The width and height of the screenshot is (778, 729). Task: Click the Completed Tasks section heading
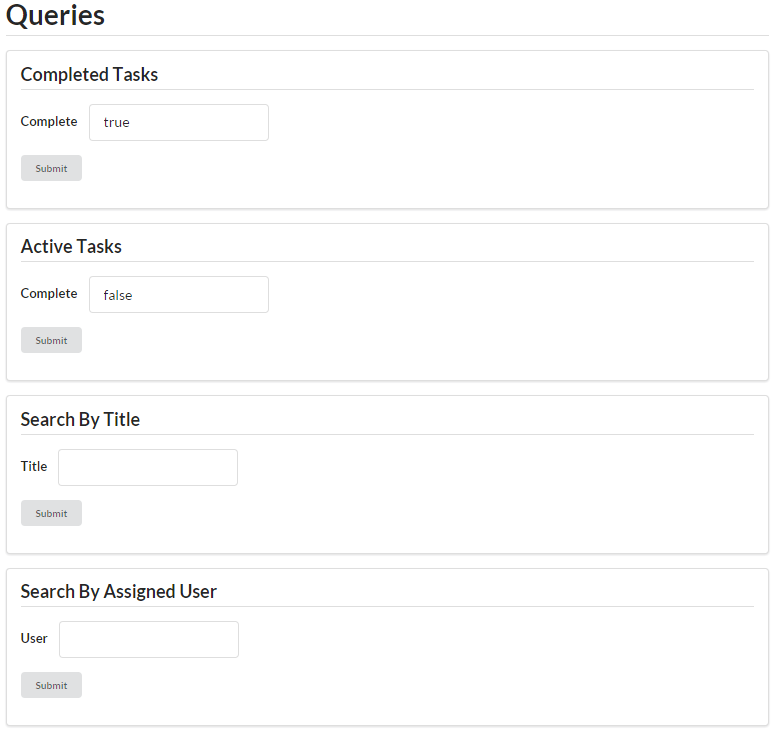(89, 75)
